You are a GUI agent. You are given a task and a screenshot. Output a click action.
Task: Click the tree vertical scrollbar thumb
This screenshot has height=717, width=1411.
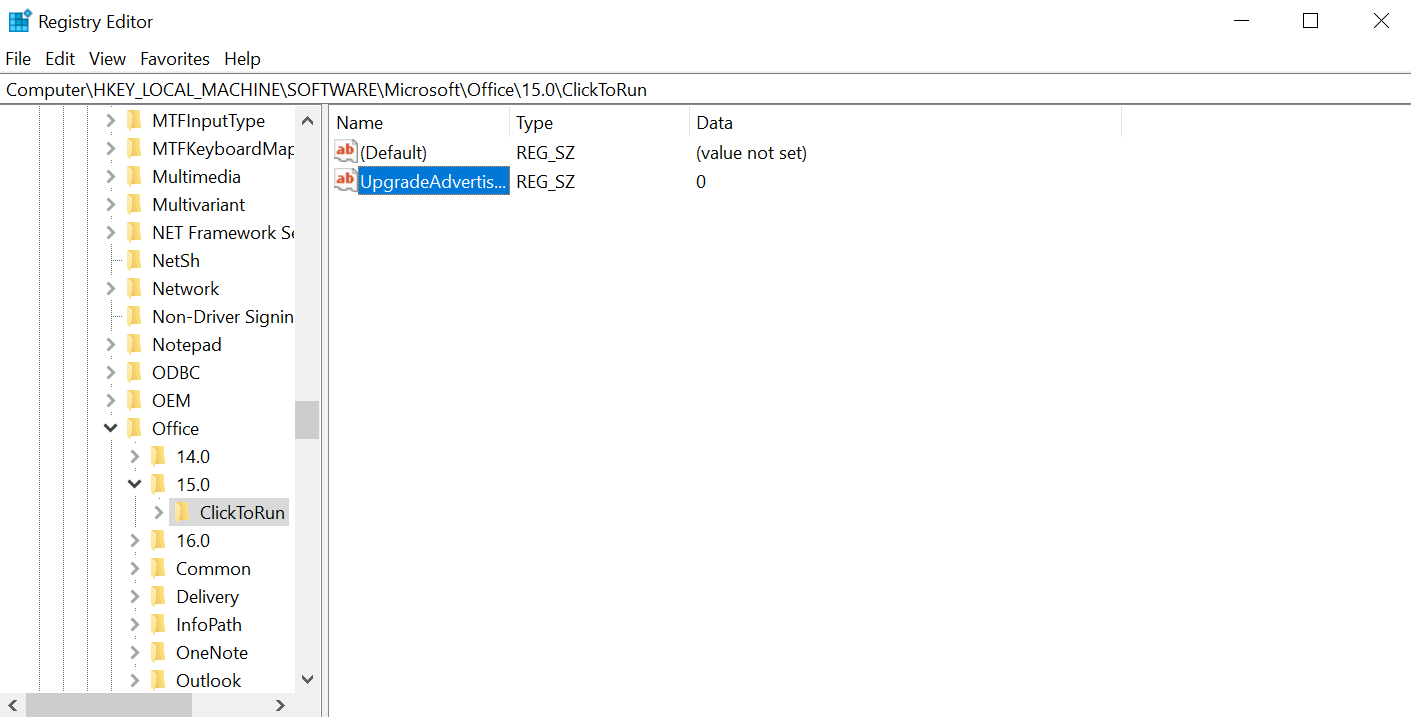coord(307,420)
